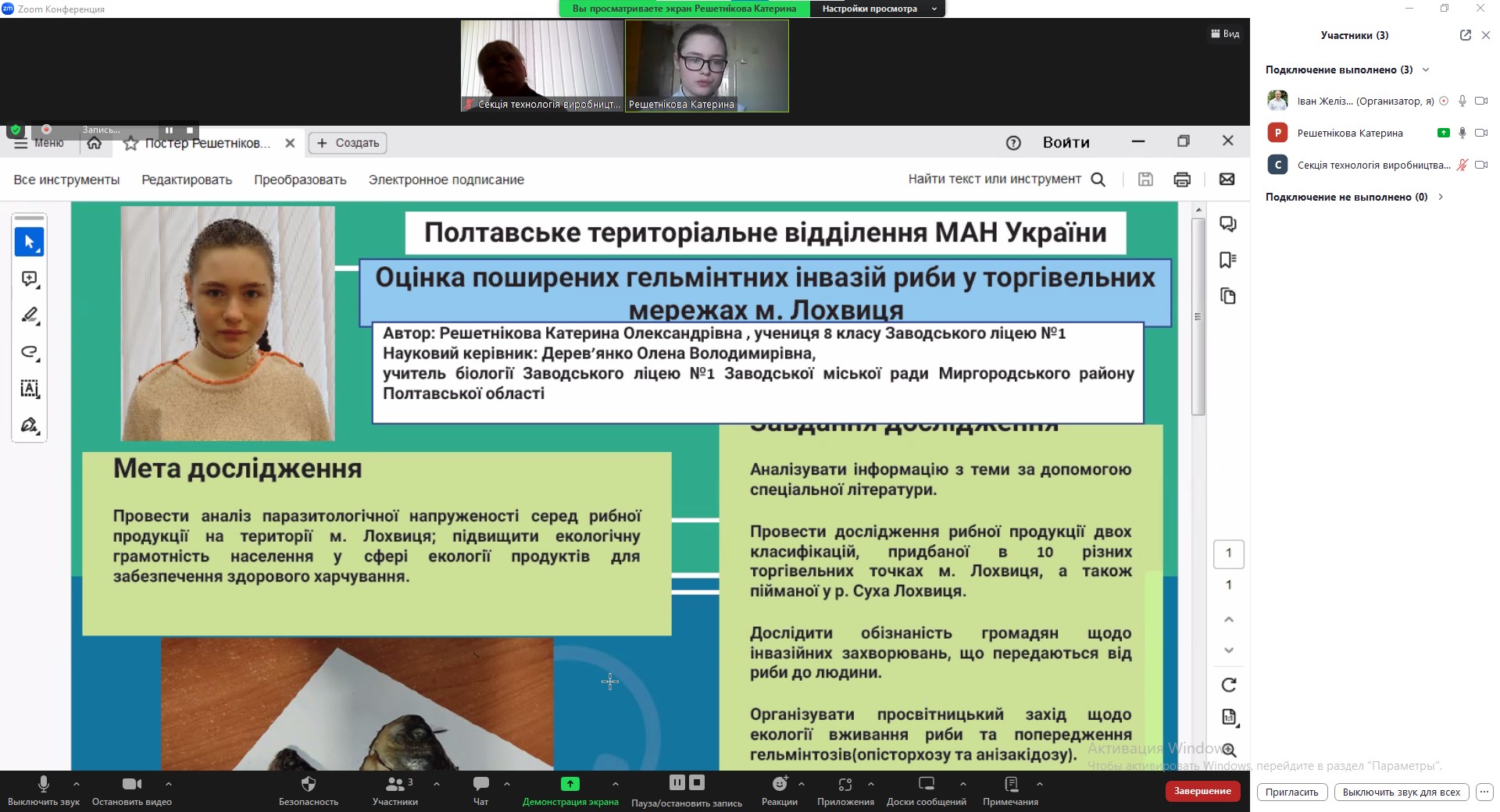
Task: Open the comments panel icon
Action: 1228,224
